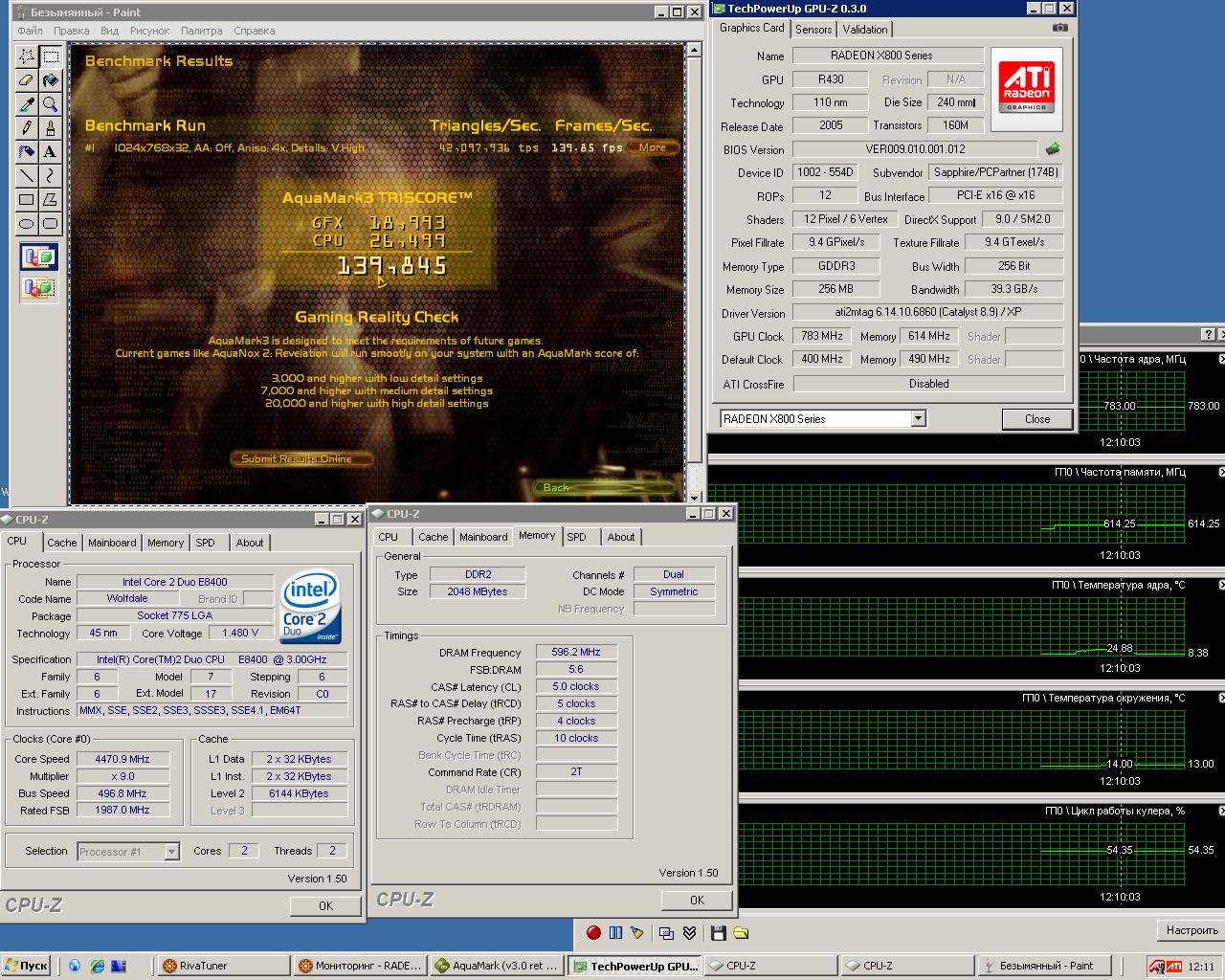Choose the straight Line tool
This screenshot has height=980, width=1225.
point(27,175)
